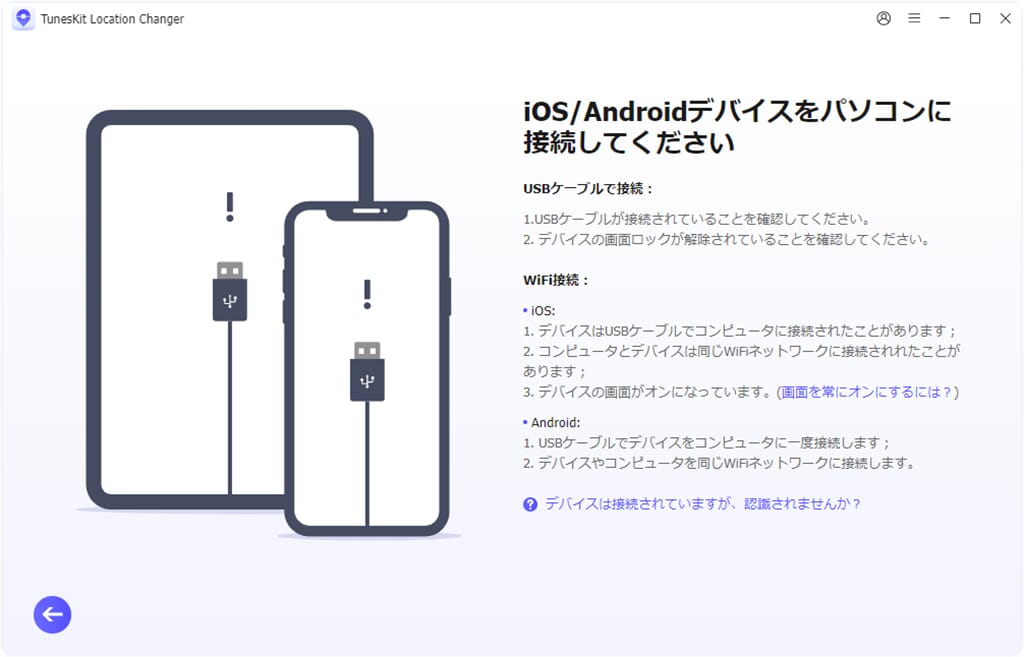
Task: Open the hamburger menu in title bar
Action: tap(914, 18)
